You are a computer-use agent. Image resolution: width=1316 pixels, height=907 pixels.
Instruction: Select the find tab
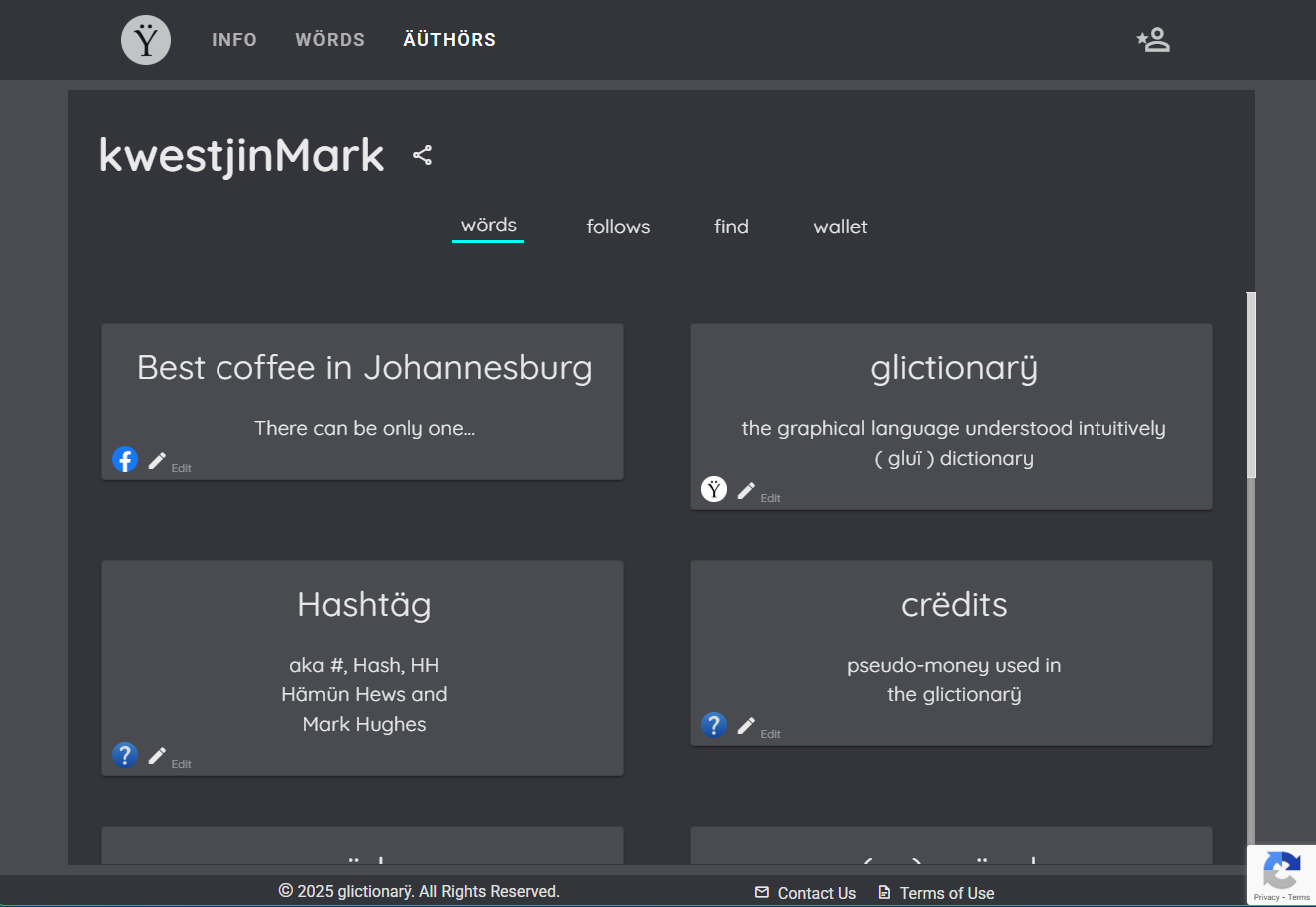coord(731,227)
